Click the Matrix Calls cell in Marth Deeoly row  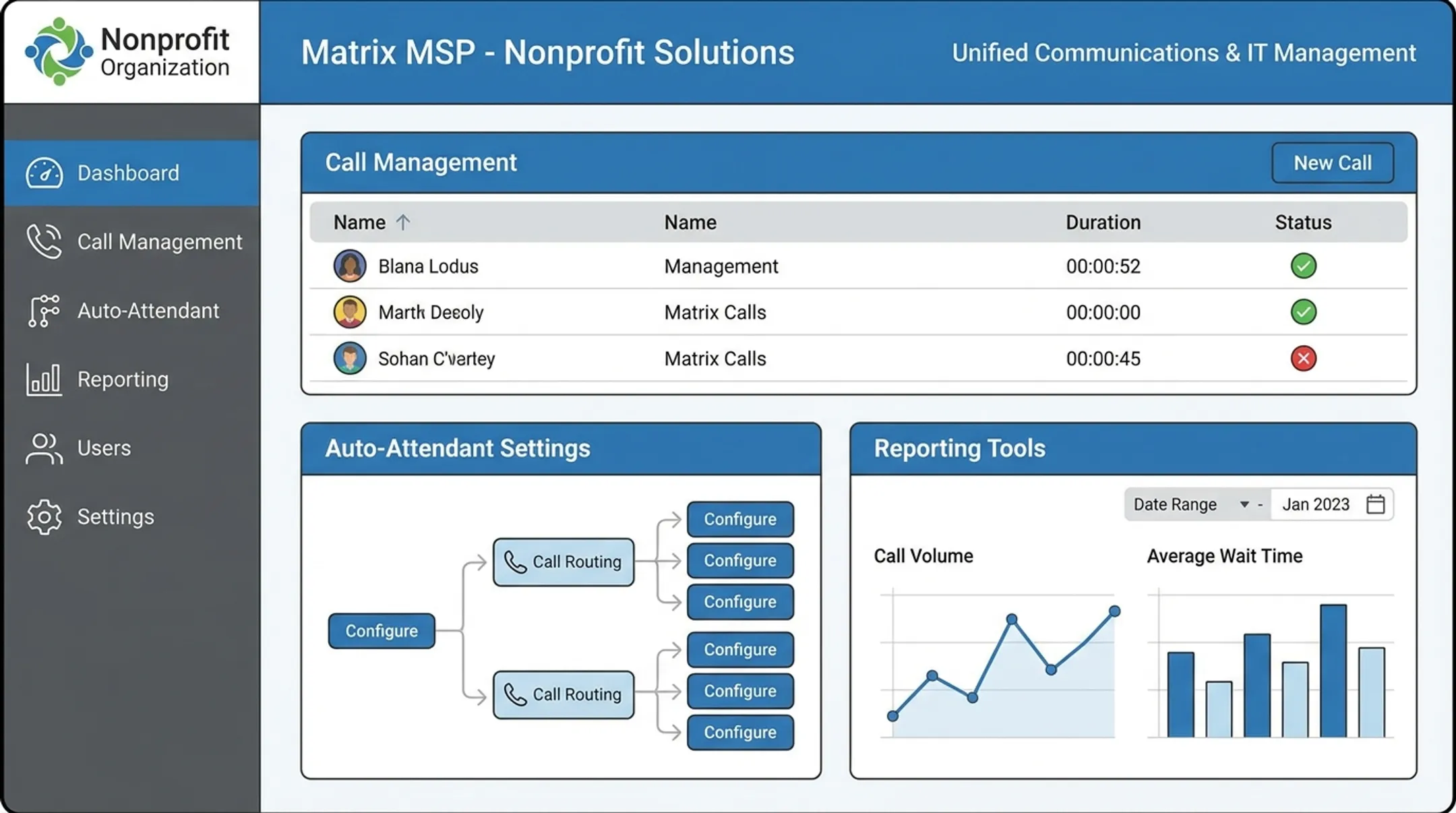click(715, 312)
